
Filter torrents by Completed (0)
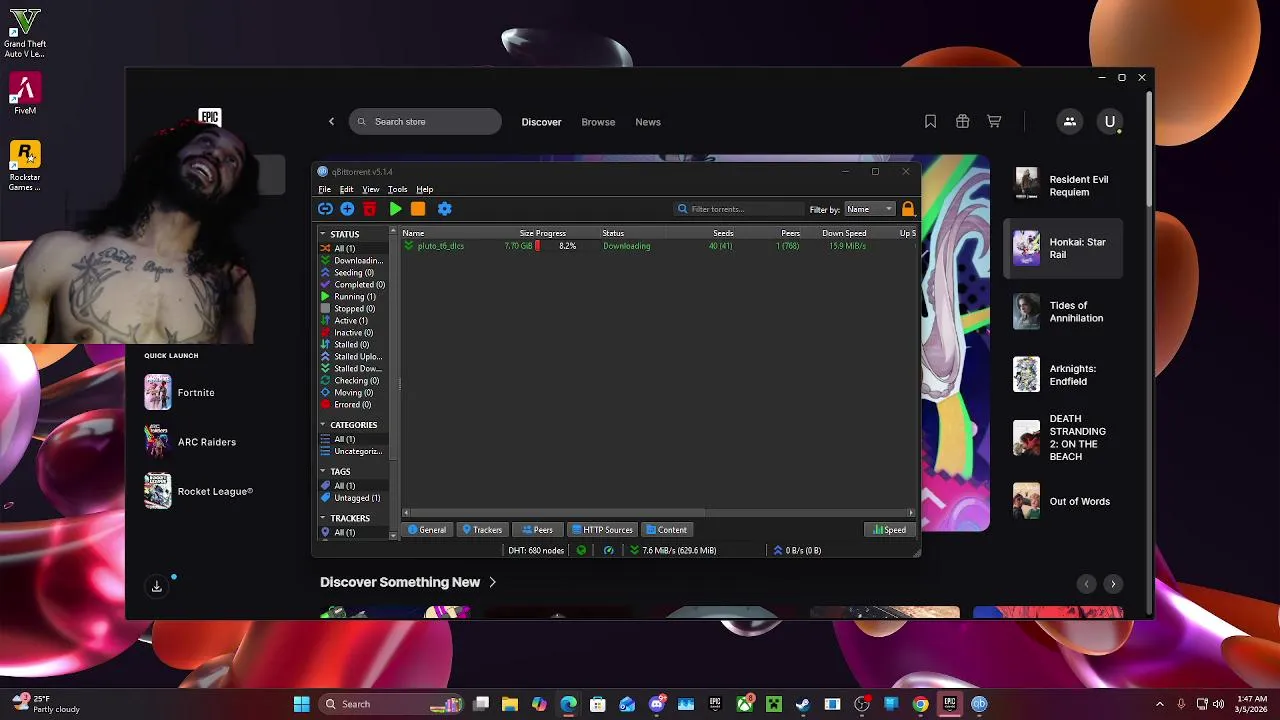pyautogui.click(x=352, y=285)
